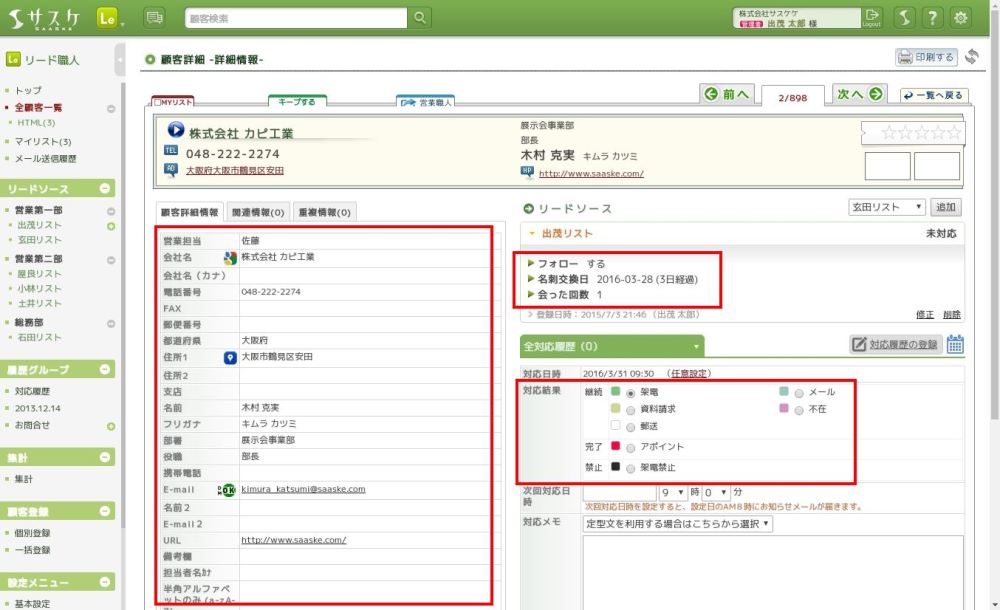
Task: Switch to the 関連情報(0) tab
Action: [258, 212]
